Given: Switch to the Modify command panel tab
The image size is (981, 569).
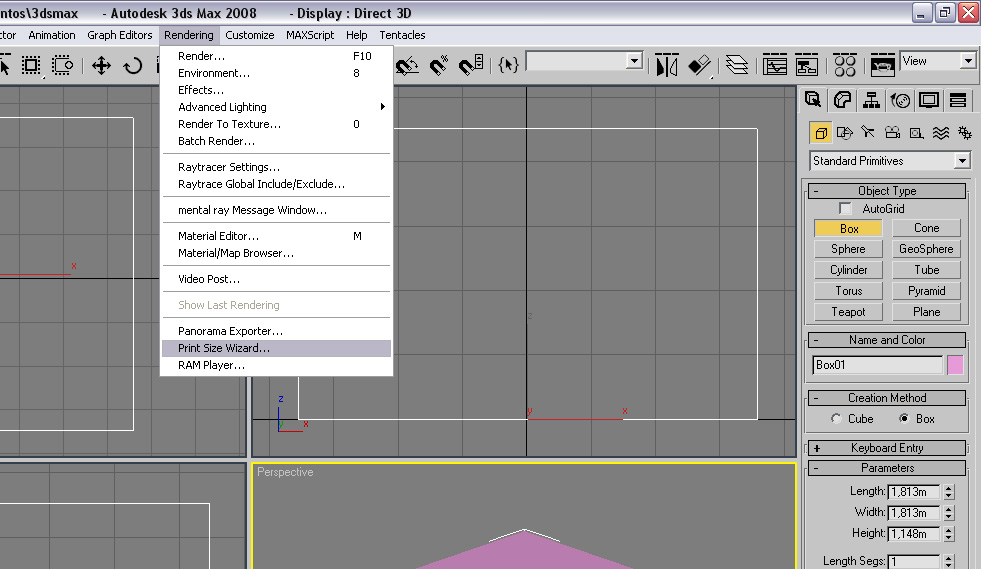Looking at the screenshot, I should point(842,100).
